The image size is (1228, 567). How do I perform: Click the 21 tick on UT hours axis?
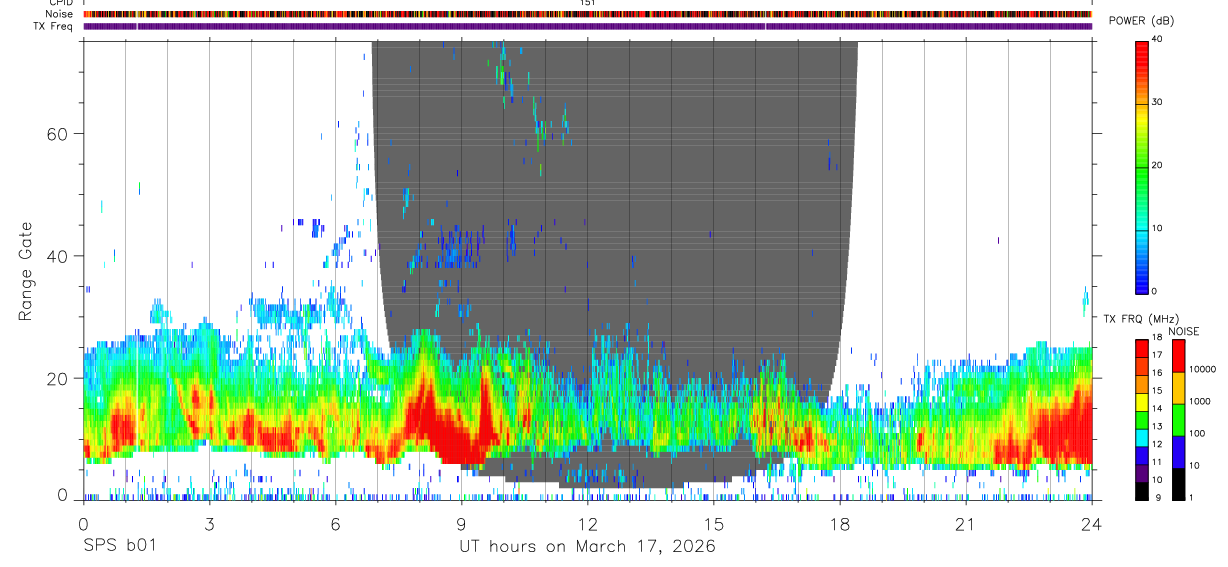tap(965, 524)
